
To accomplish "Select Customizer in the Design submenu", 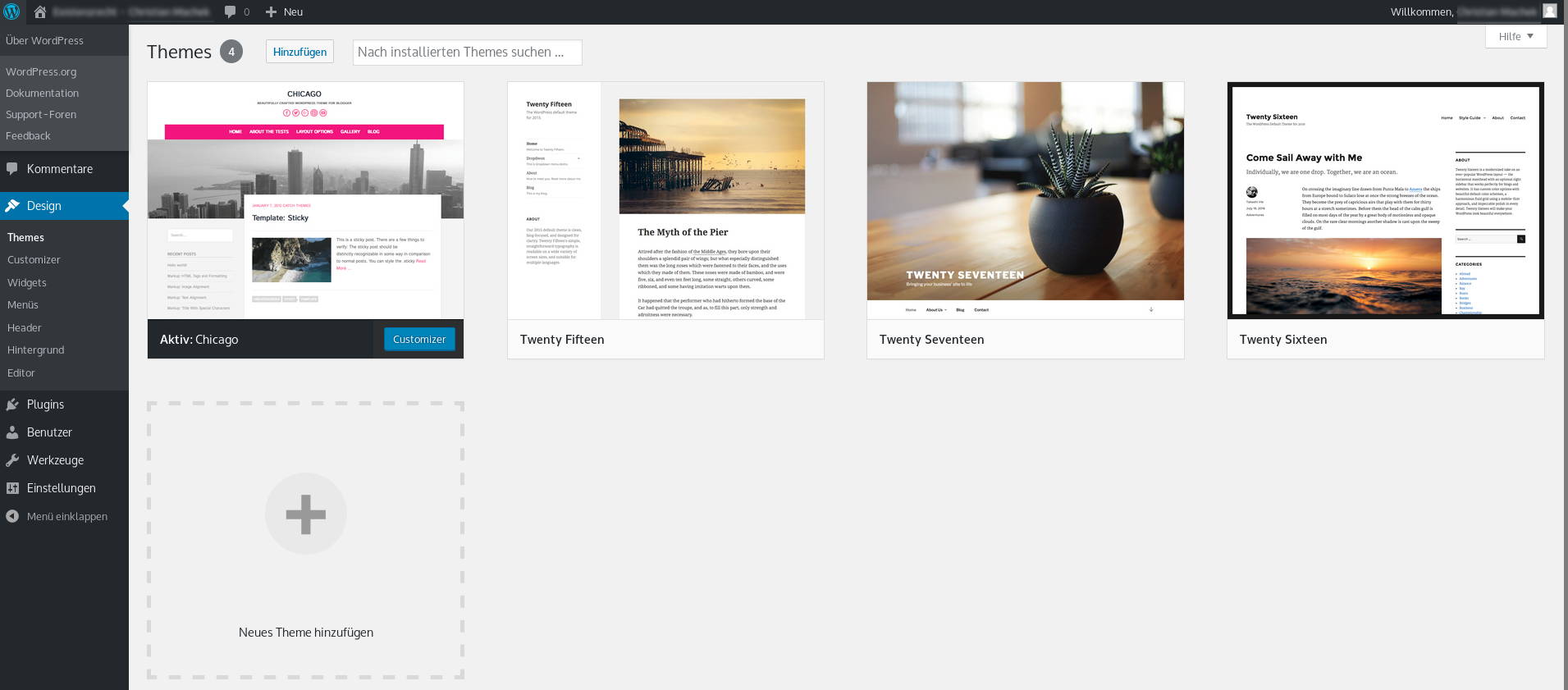I will pos(34,259).
